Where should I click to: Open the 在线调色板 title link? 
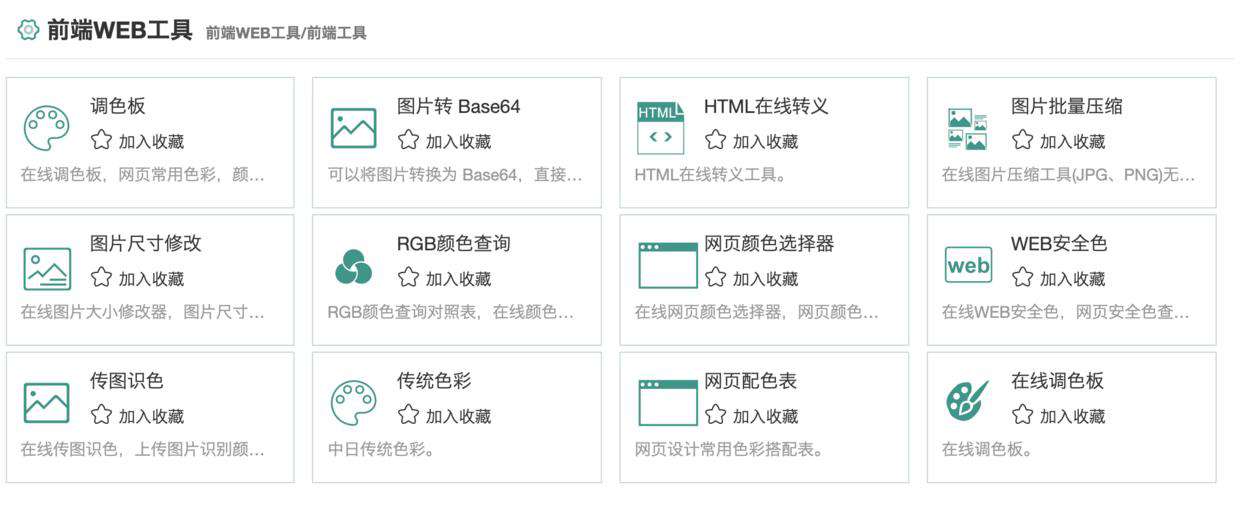1057,381
